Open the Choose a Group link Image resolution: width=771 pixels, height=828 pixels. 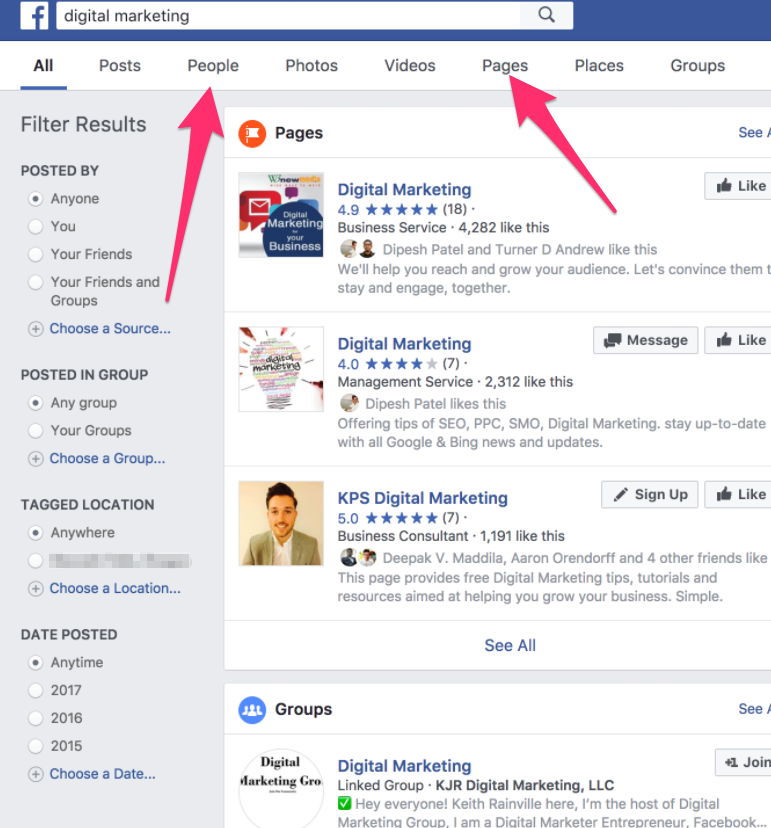point(107,458)
